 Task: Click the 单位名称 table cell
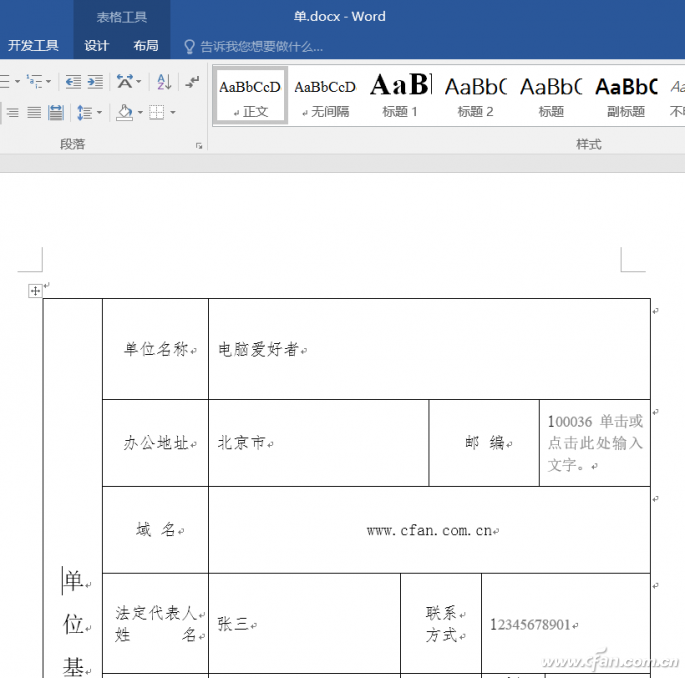point(156,349)
